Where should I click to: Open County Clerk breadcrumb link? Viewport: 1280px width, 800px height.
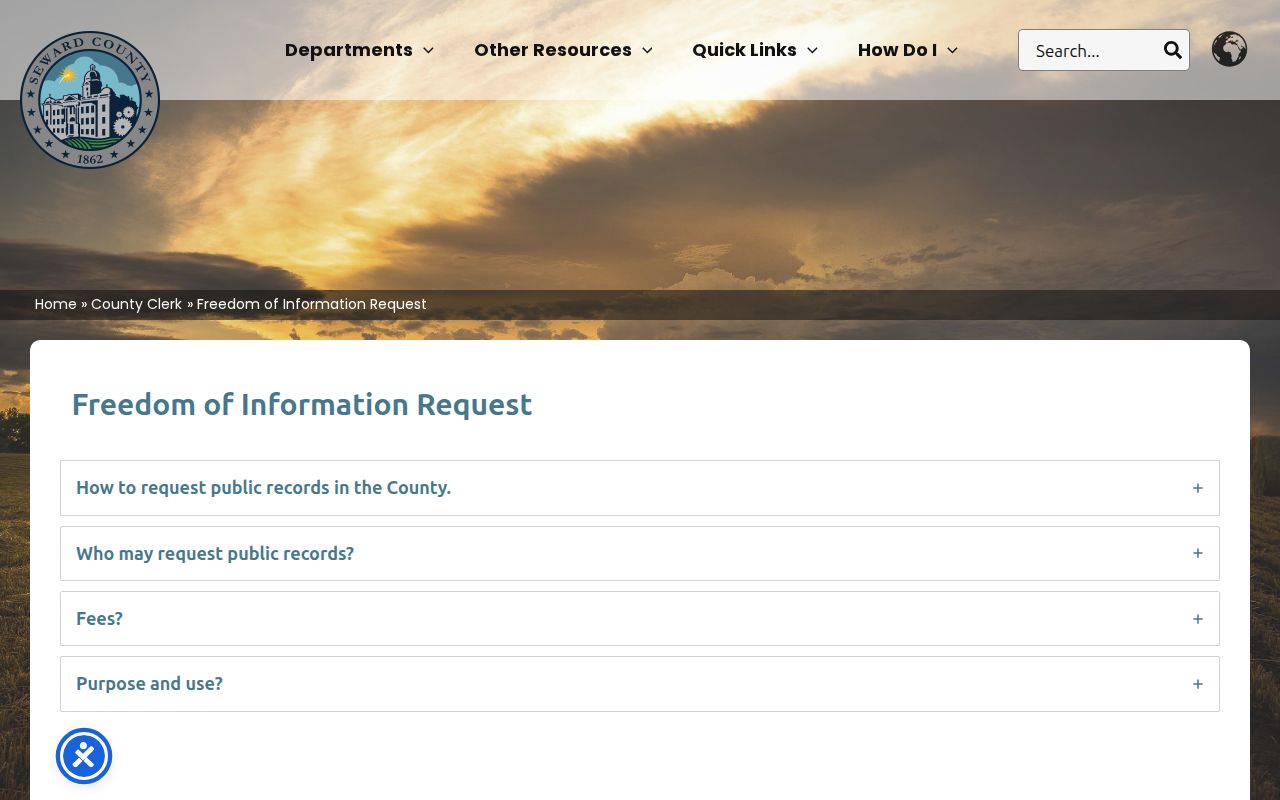pos(136,304)
